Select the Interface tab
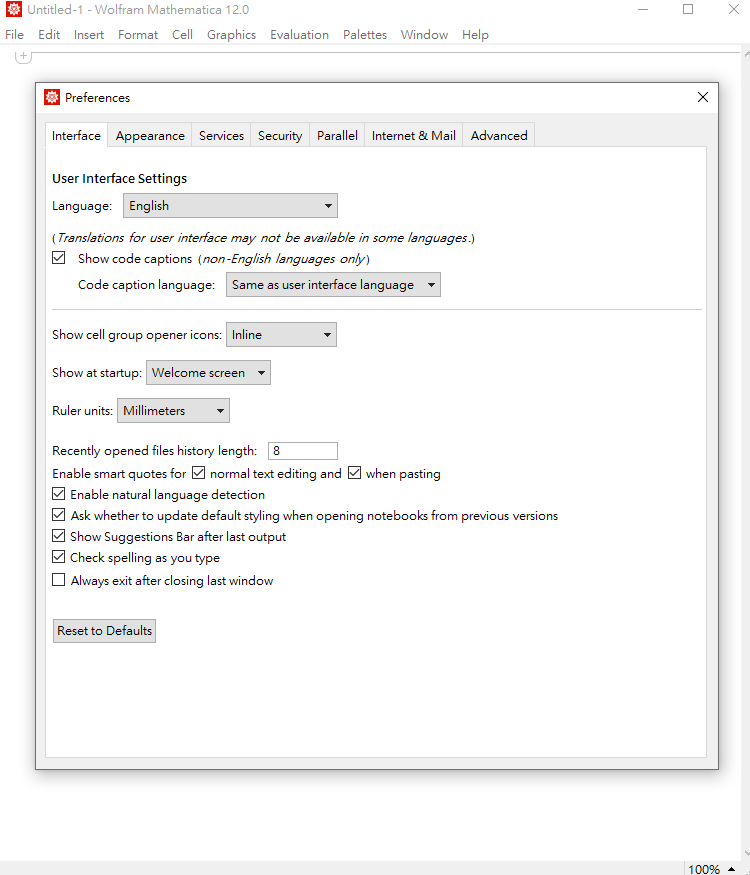 (76, 136)
